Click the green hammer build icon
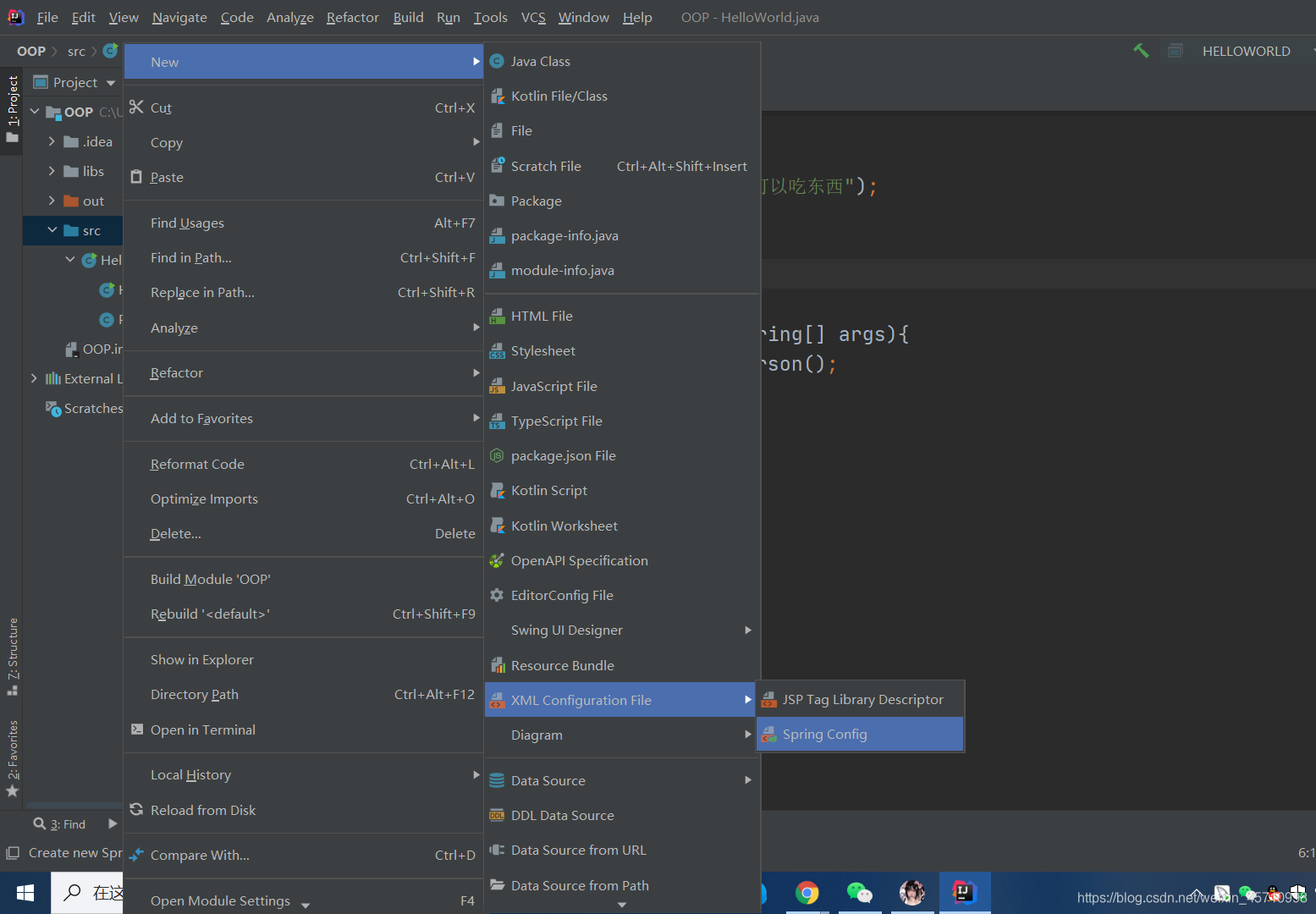 pyautogui.click(x=1141, y=51)
